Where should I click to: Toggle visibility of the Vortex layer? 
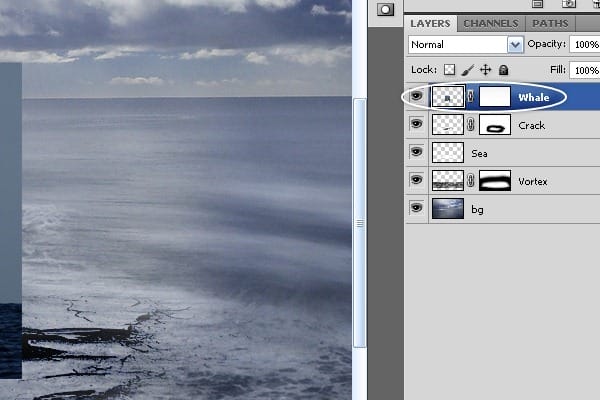point(416,180)
